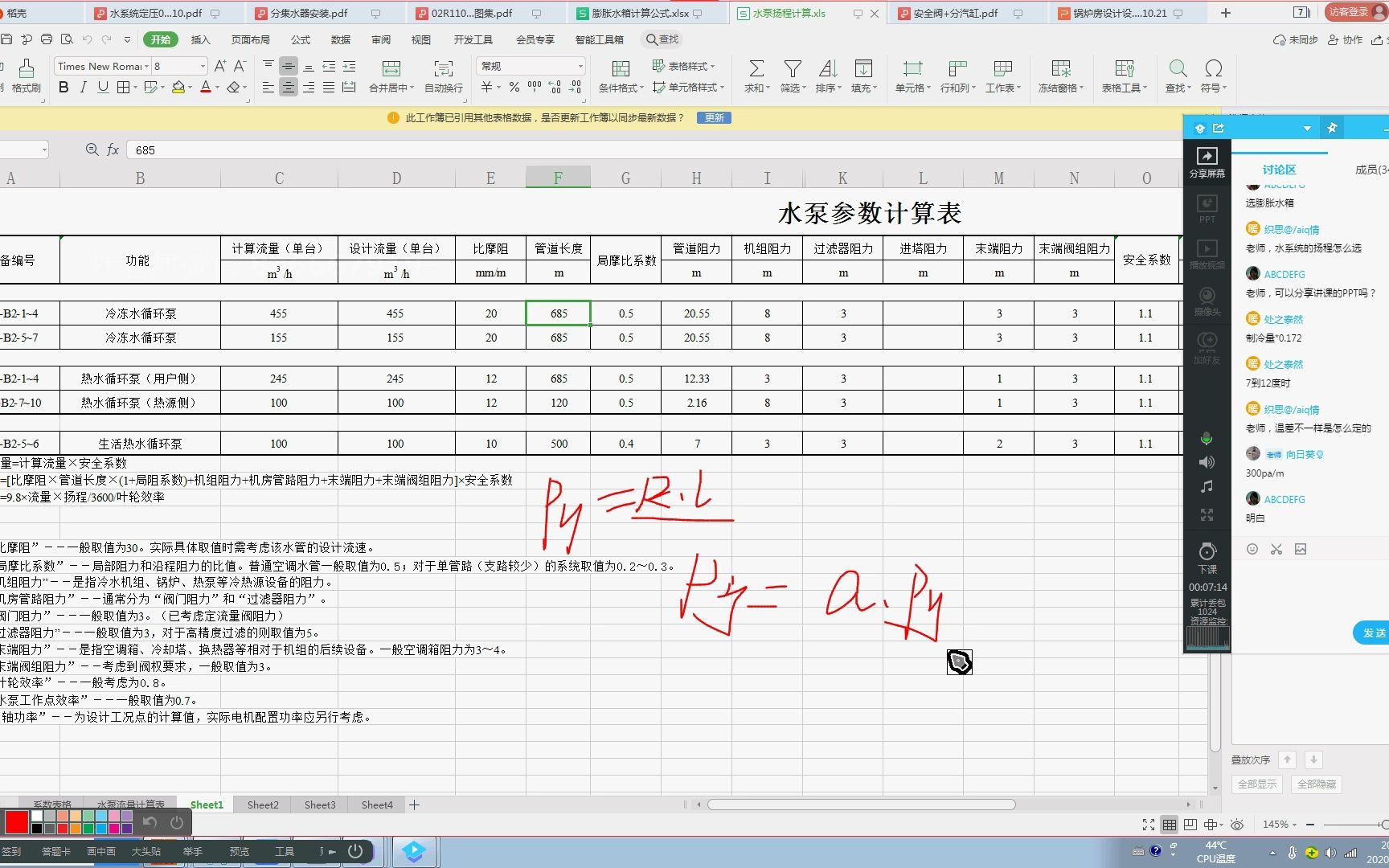Open Rows and Columns (行和列) dropdown
This screenshot has height=868, width=1389.
click(x=957, y=76)
